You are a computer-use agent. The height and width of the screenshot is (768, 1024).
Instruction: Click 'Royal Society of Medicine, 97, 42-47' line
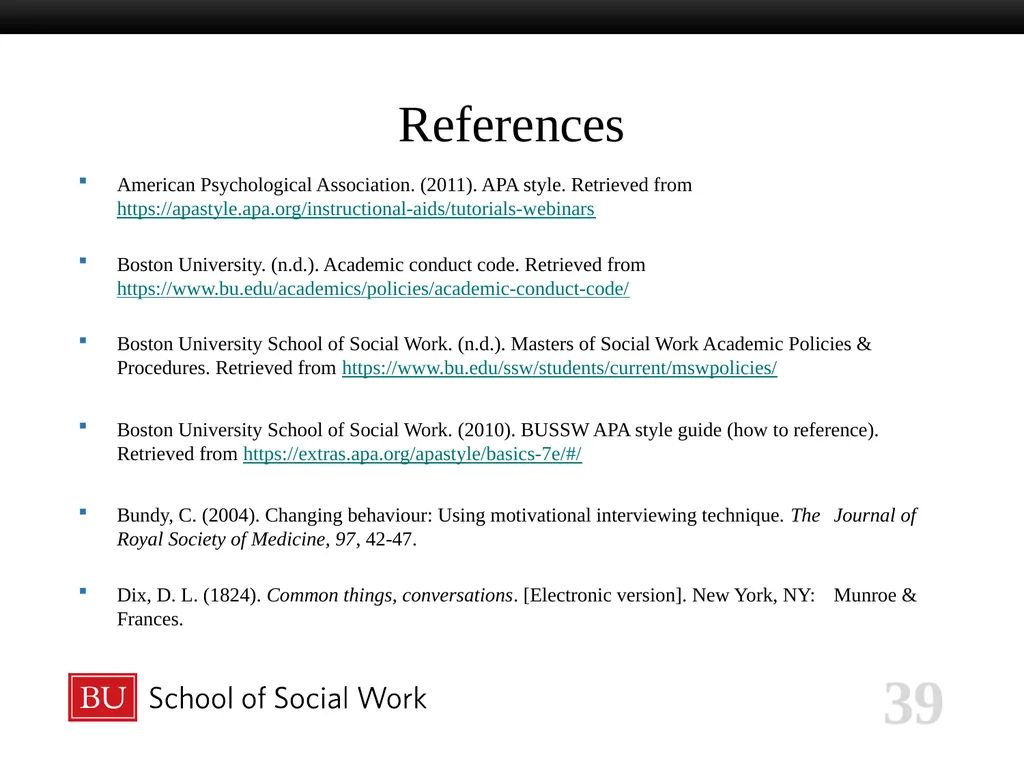pos(266,539)
